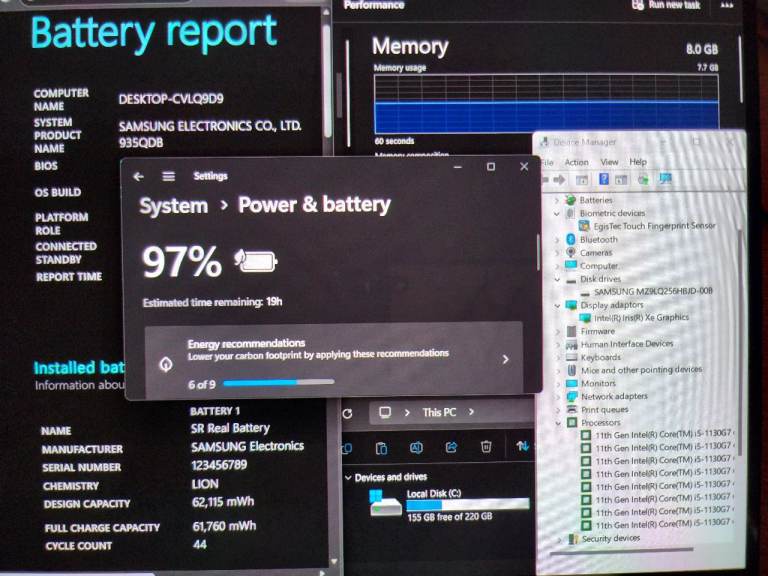The height and width of the screenshot is (576, 768).
Task: Select EgisTec Touch Fingerprint Sensor device
Action: coord(654,226)
